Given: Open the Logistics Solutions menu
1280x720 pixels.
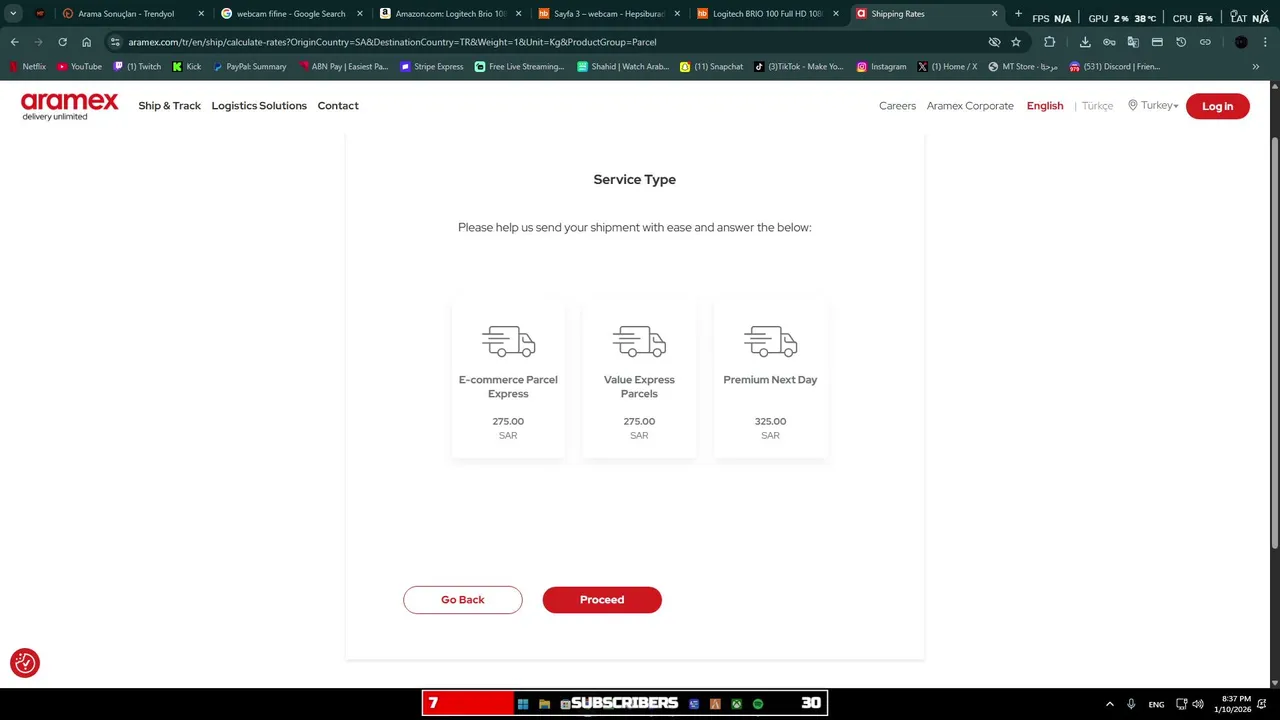Looking at the screenshot, I should (259, 106).
